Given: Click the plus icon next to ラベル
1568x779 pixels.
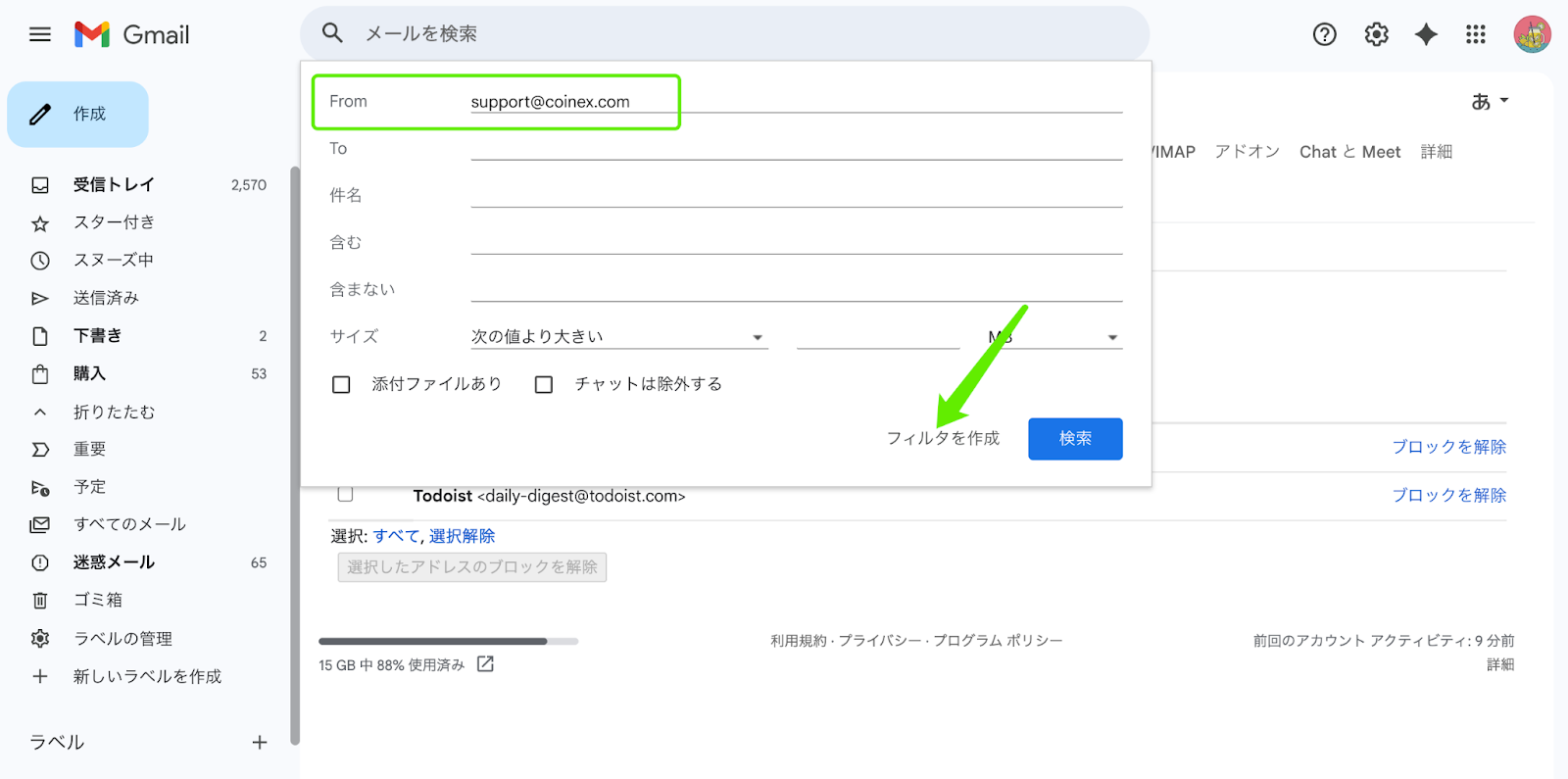Looking at the screenshot, I should [260, 743].
